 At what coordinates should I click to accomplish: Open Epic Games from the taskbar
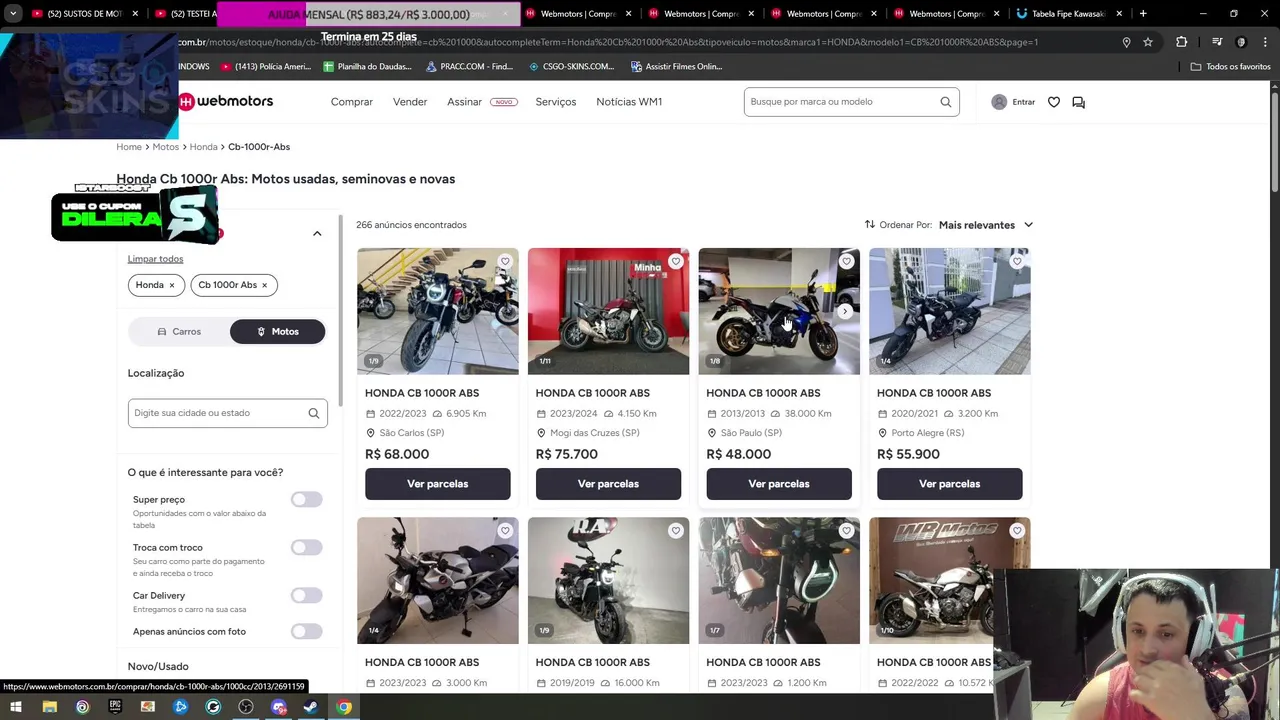(115, 707)
